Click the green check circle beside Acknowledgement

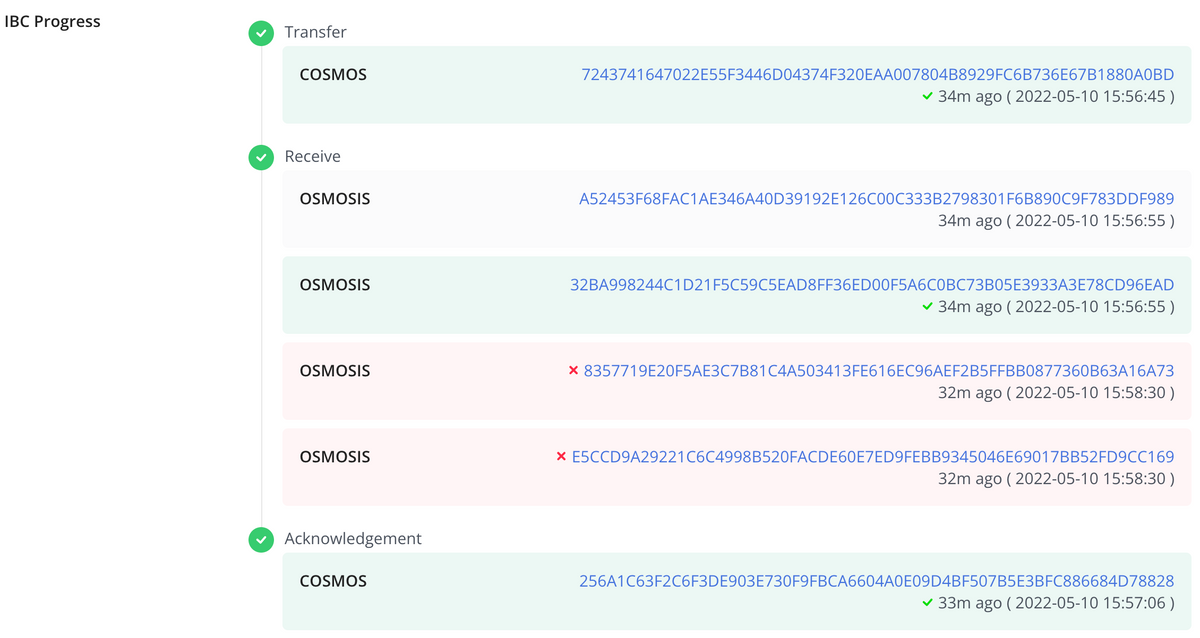[261, 539]
